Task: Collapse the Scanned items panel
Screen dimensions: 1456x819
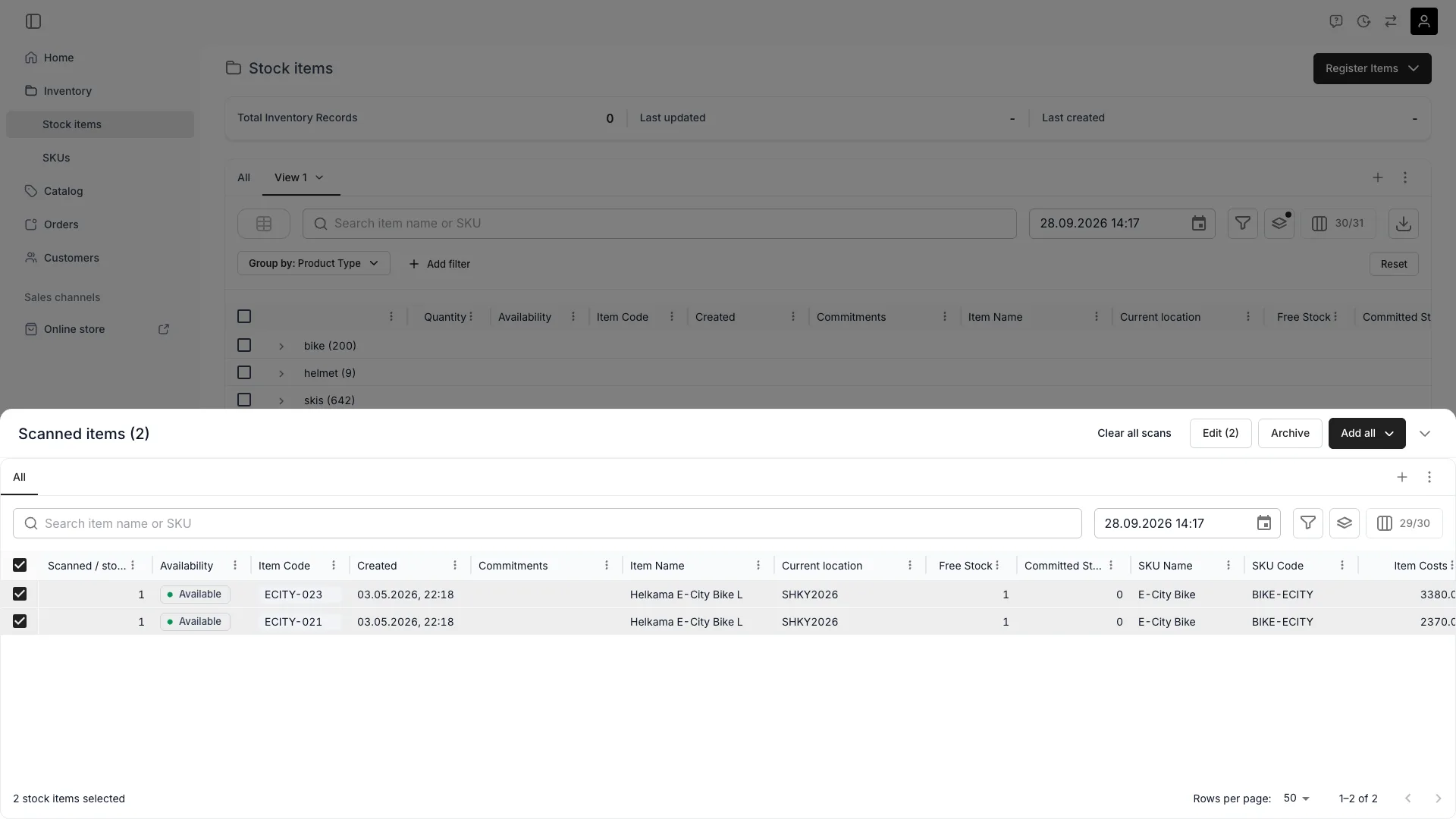Action: (1425, 434)
